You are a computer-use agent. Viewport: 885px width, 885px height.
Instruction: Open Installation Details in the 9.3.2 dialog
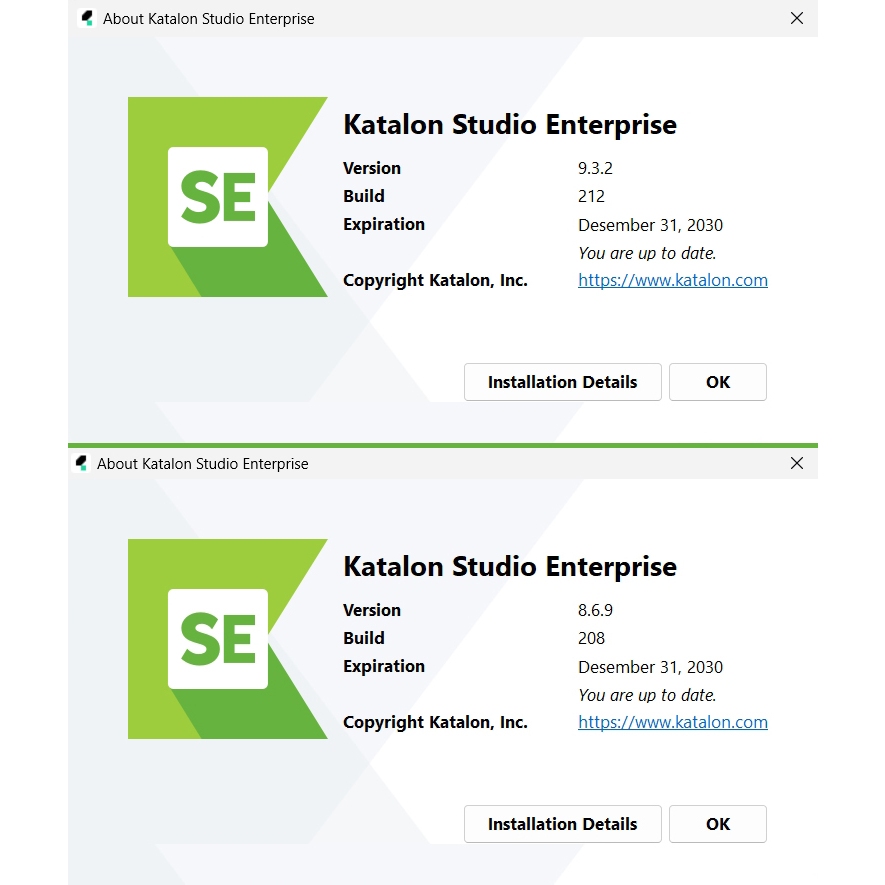[562, 382]
